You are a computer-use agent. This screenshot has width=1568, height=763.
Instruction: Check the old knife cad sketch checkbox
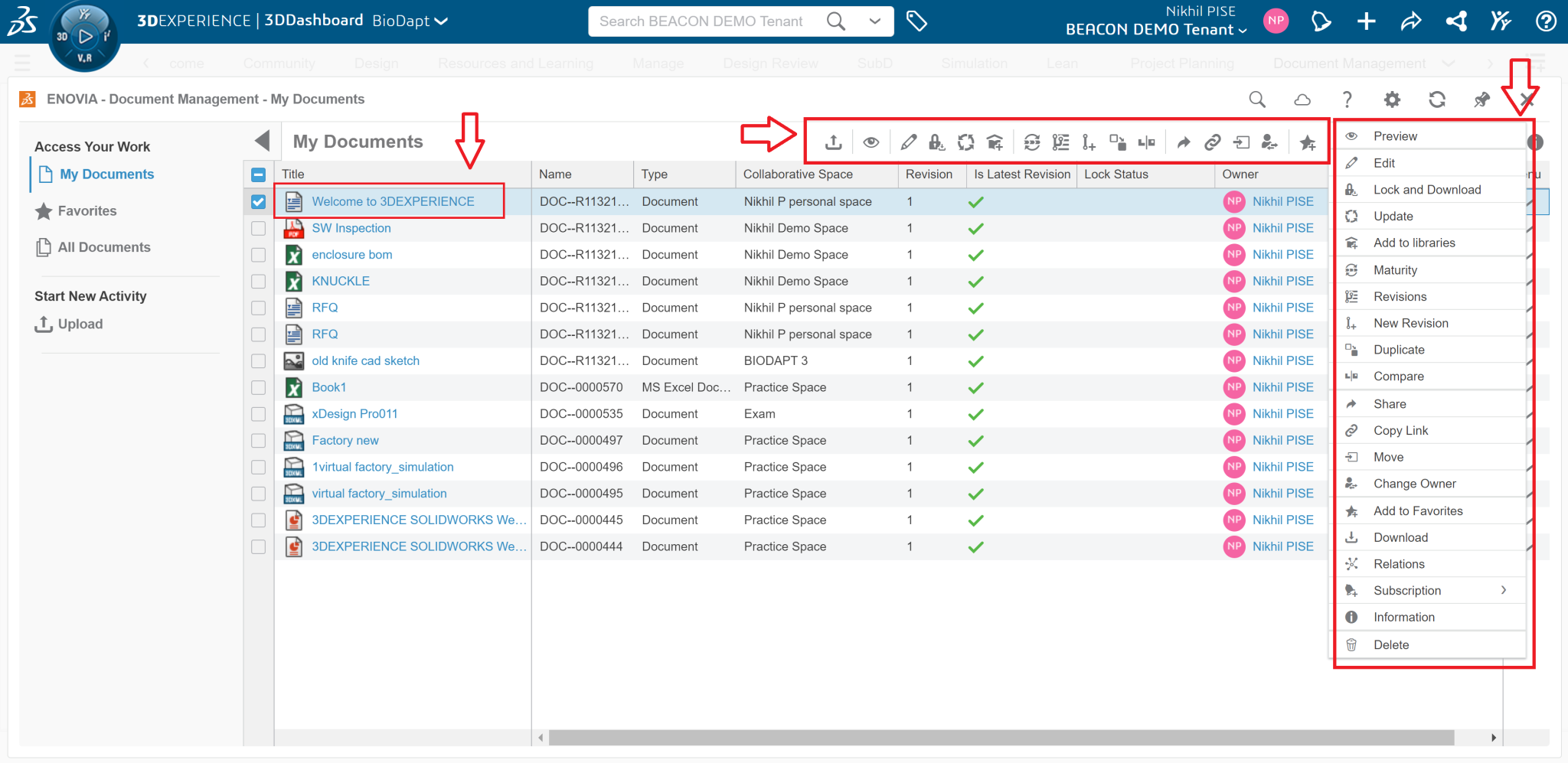258,361
